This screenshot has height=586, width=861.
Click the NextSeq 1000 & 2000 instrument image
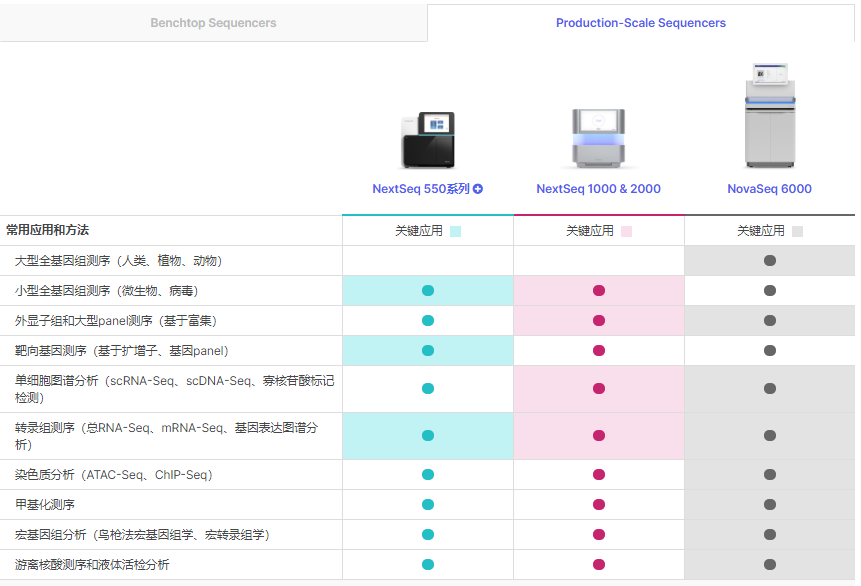[x=598, y=139]
